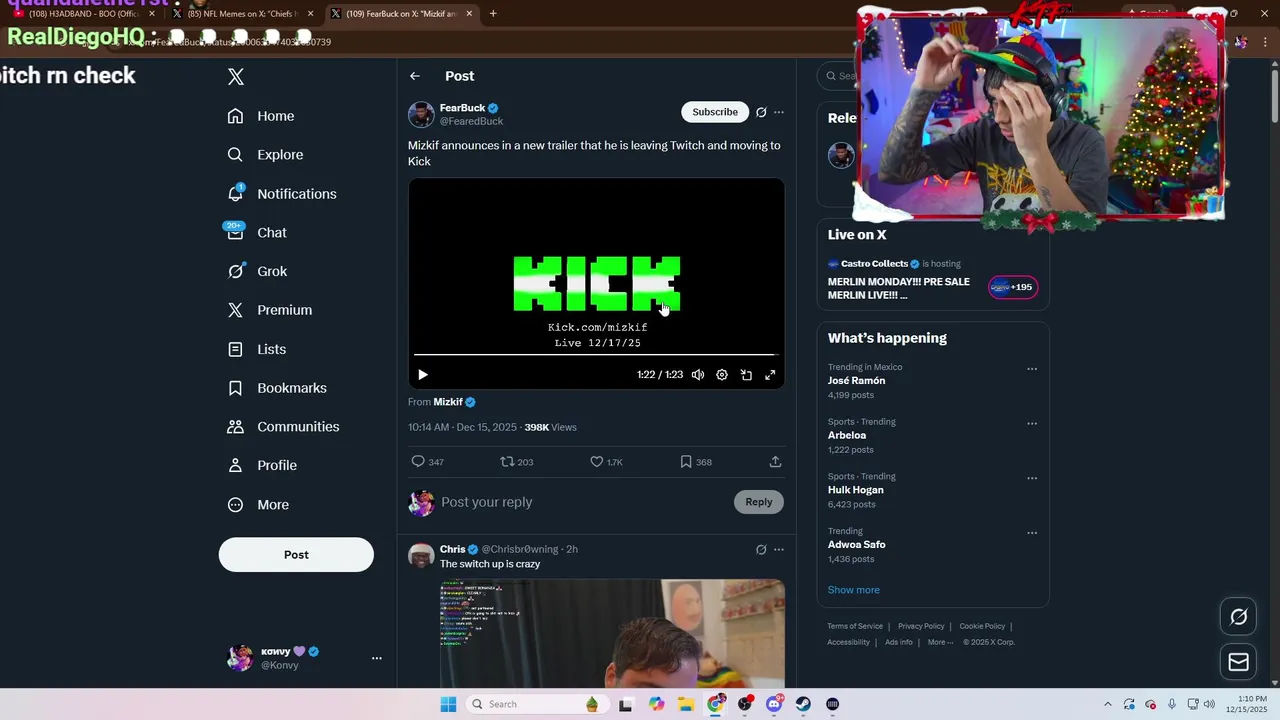Viewport: 1280px width, 720px height.
Task: Open the image in Chris's reply
Action: (x=612, y=633)
